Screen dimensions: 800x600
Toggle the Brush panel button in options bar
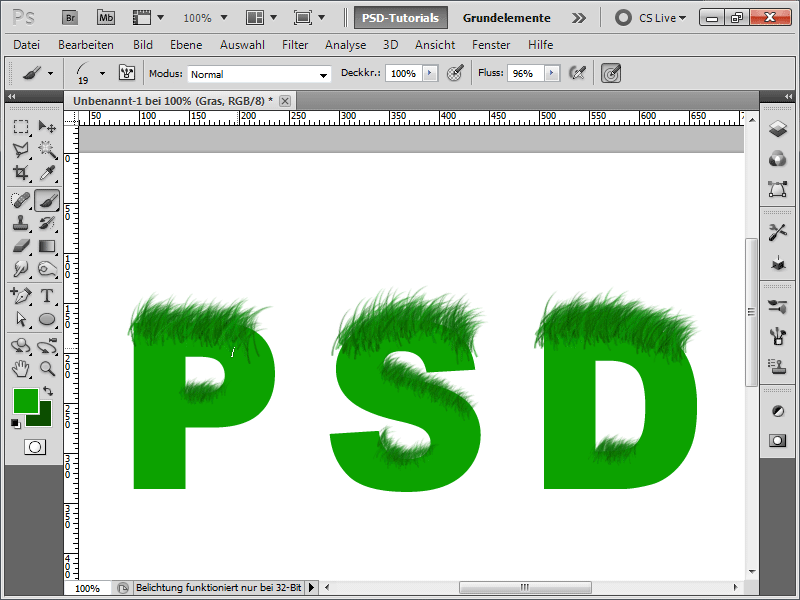(127, 73)
